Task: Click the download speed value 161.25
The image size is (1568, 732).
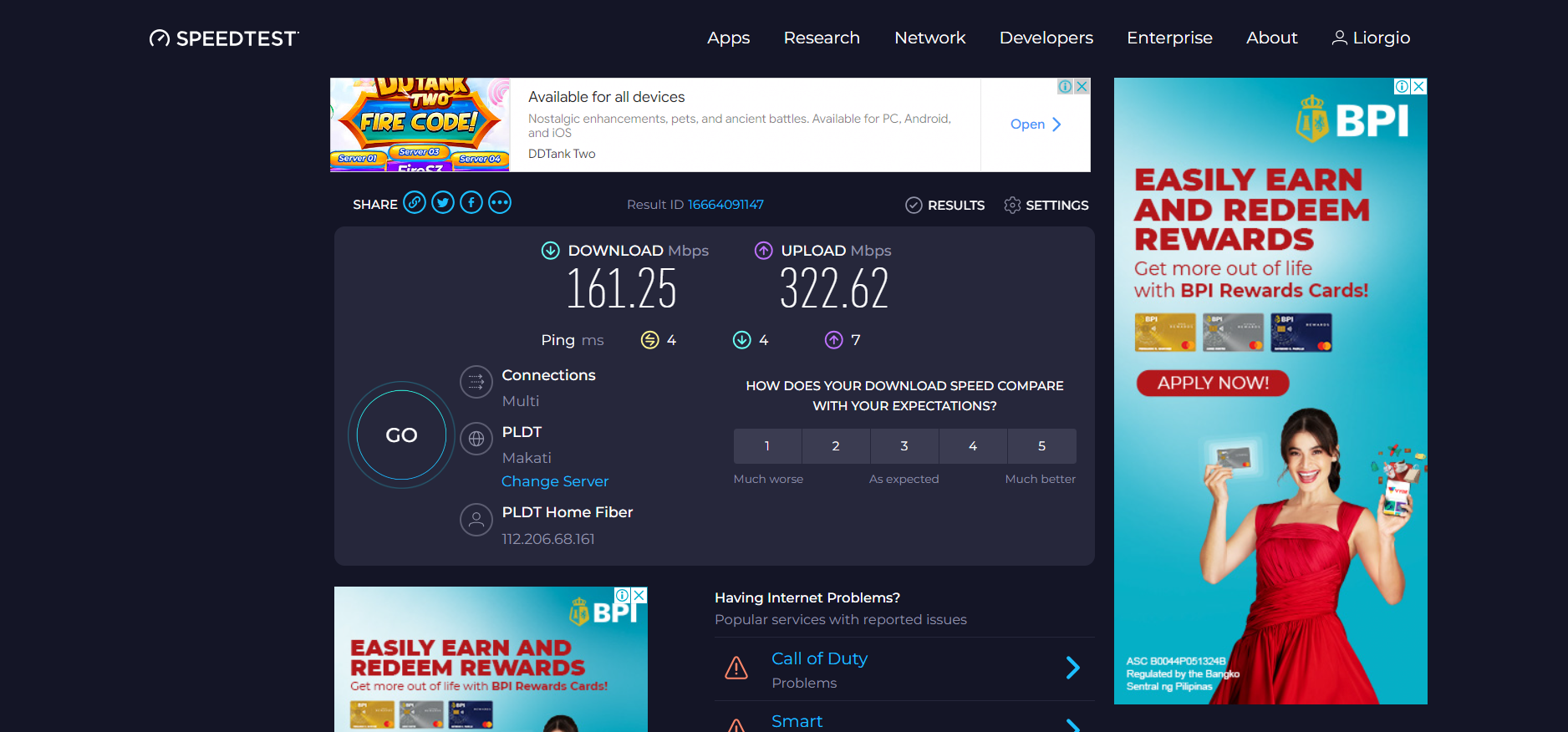Action: [621, 289]
